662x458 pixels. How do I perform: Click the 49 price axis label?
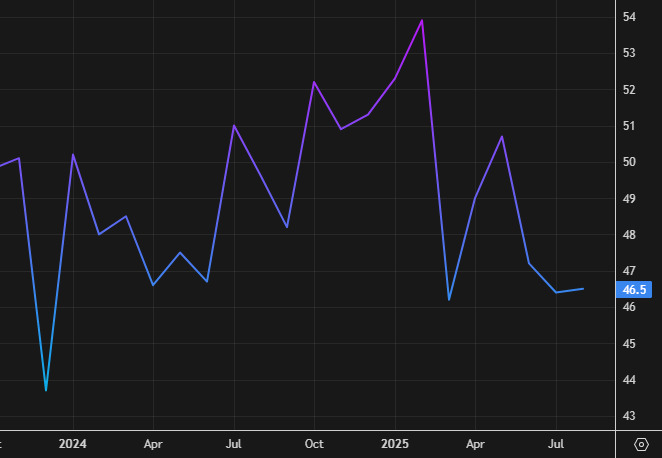629,198
